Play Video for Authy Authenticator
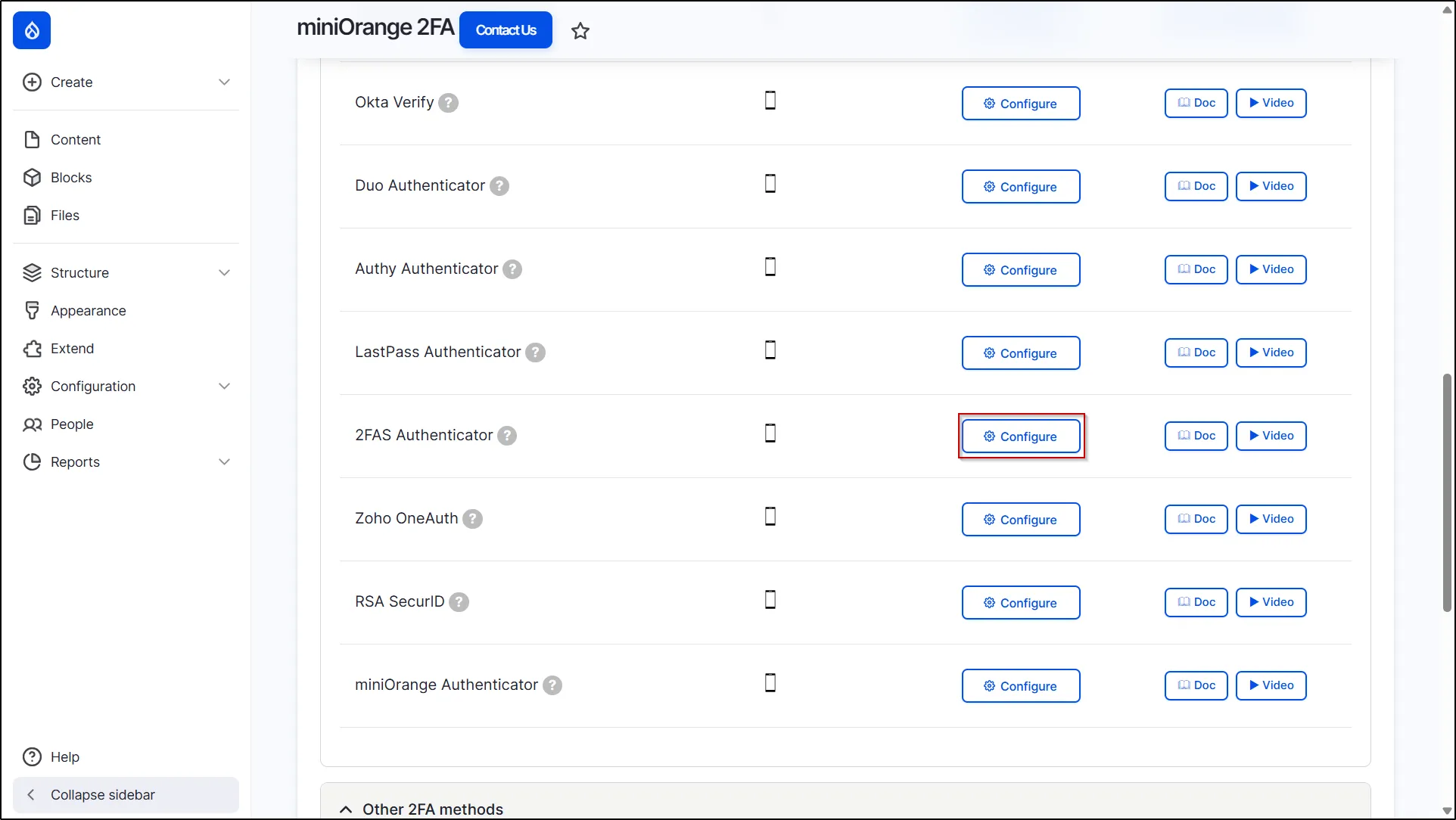 (x=1271, y=269)
